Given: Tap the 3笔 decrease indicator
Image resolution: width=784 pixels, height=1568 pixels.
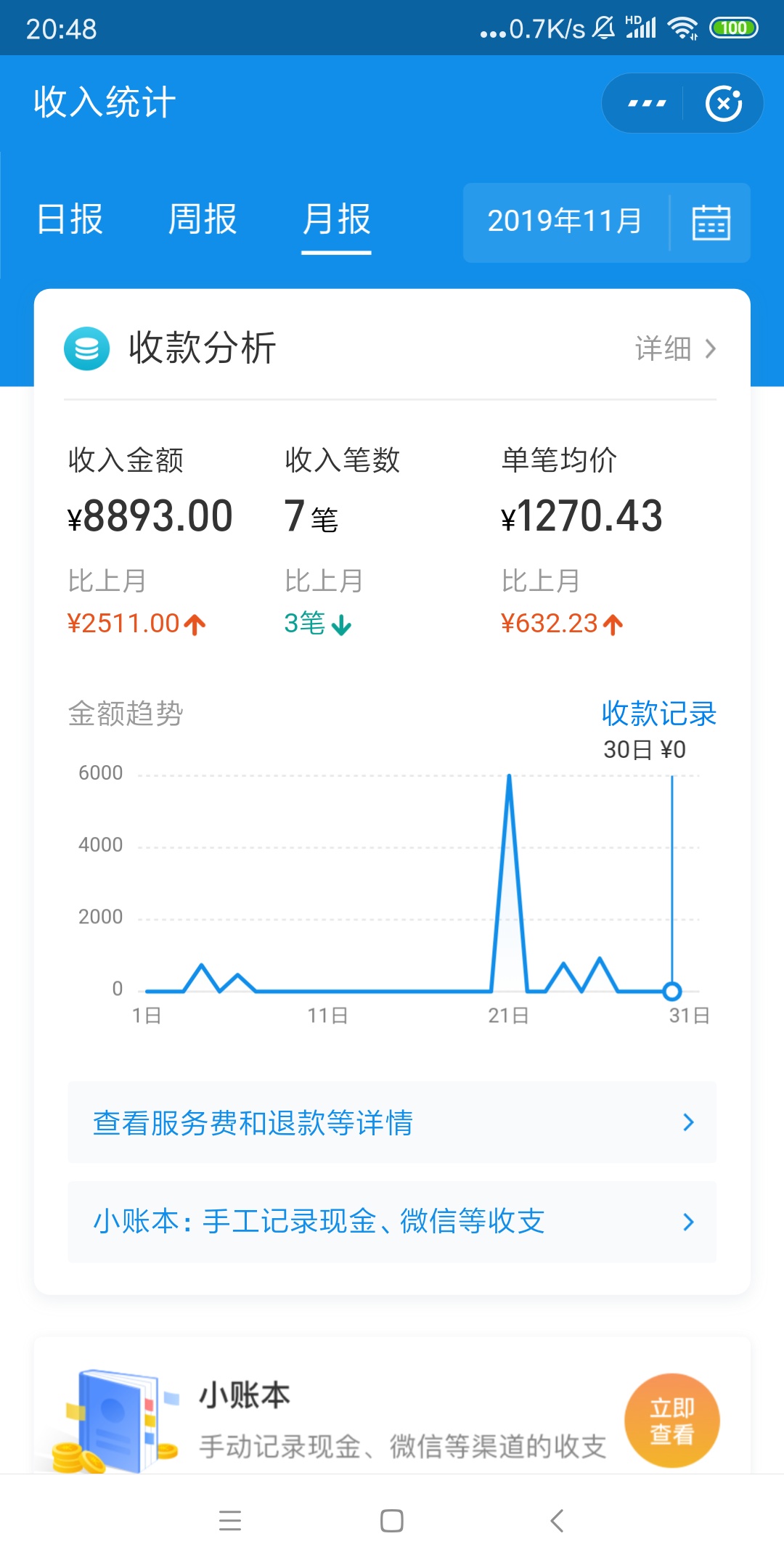Looking at the screenshot, I should tap(318, 624).
